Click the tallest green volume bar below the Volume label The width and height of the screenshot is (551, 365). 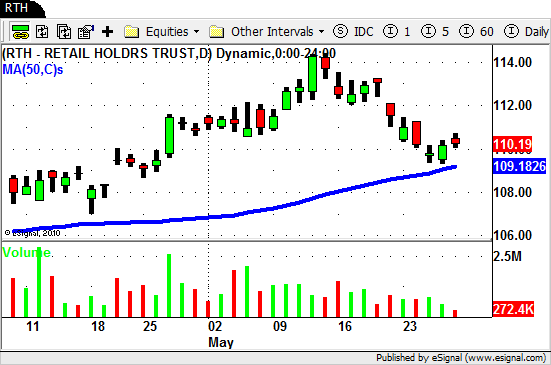point(39,282)
